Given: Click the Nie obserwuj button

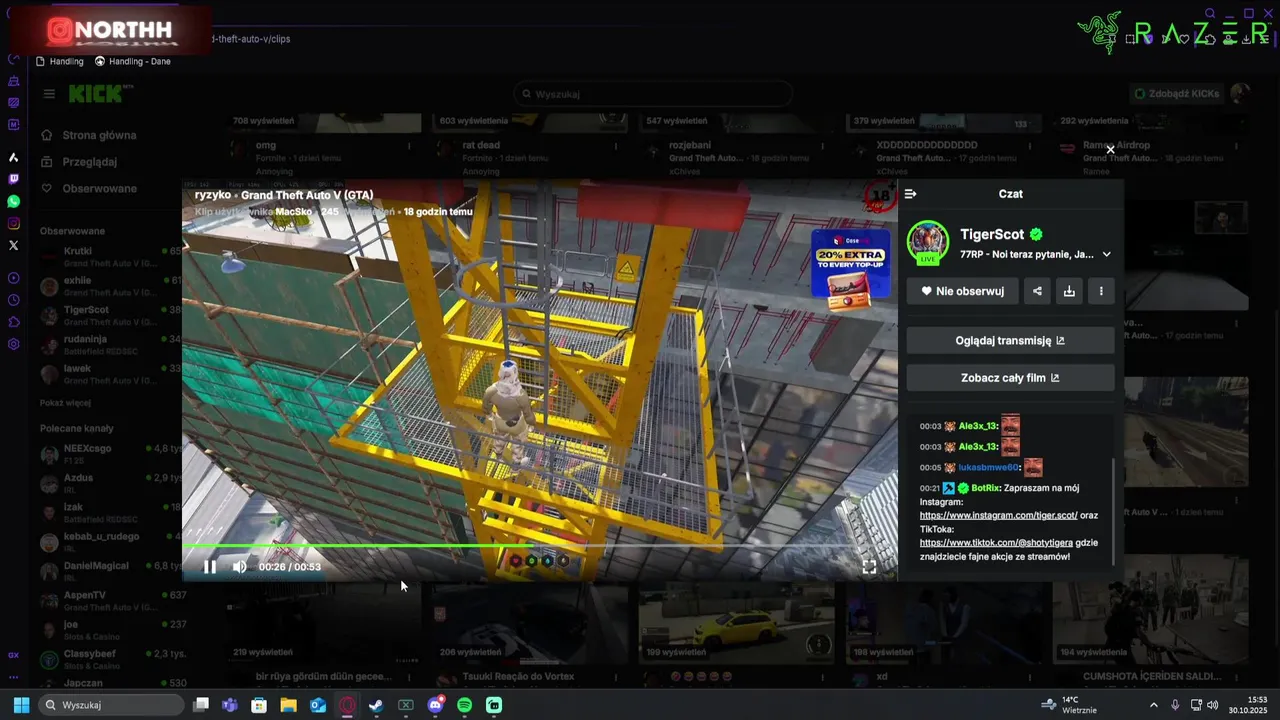Looking at the screenshot, I should (x=963, y=291).
